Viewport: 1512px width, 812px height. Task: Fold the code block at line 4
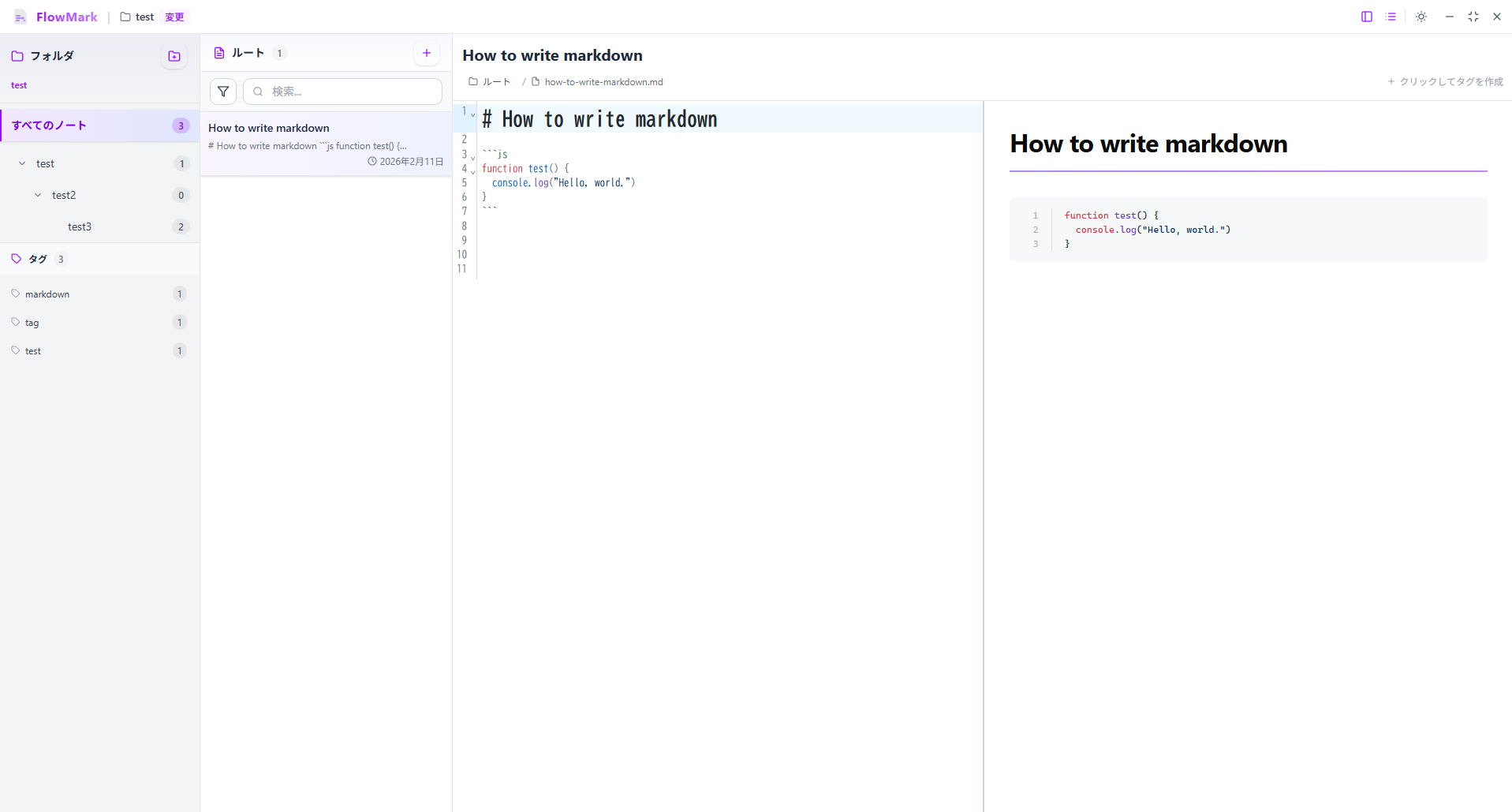473,171
